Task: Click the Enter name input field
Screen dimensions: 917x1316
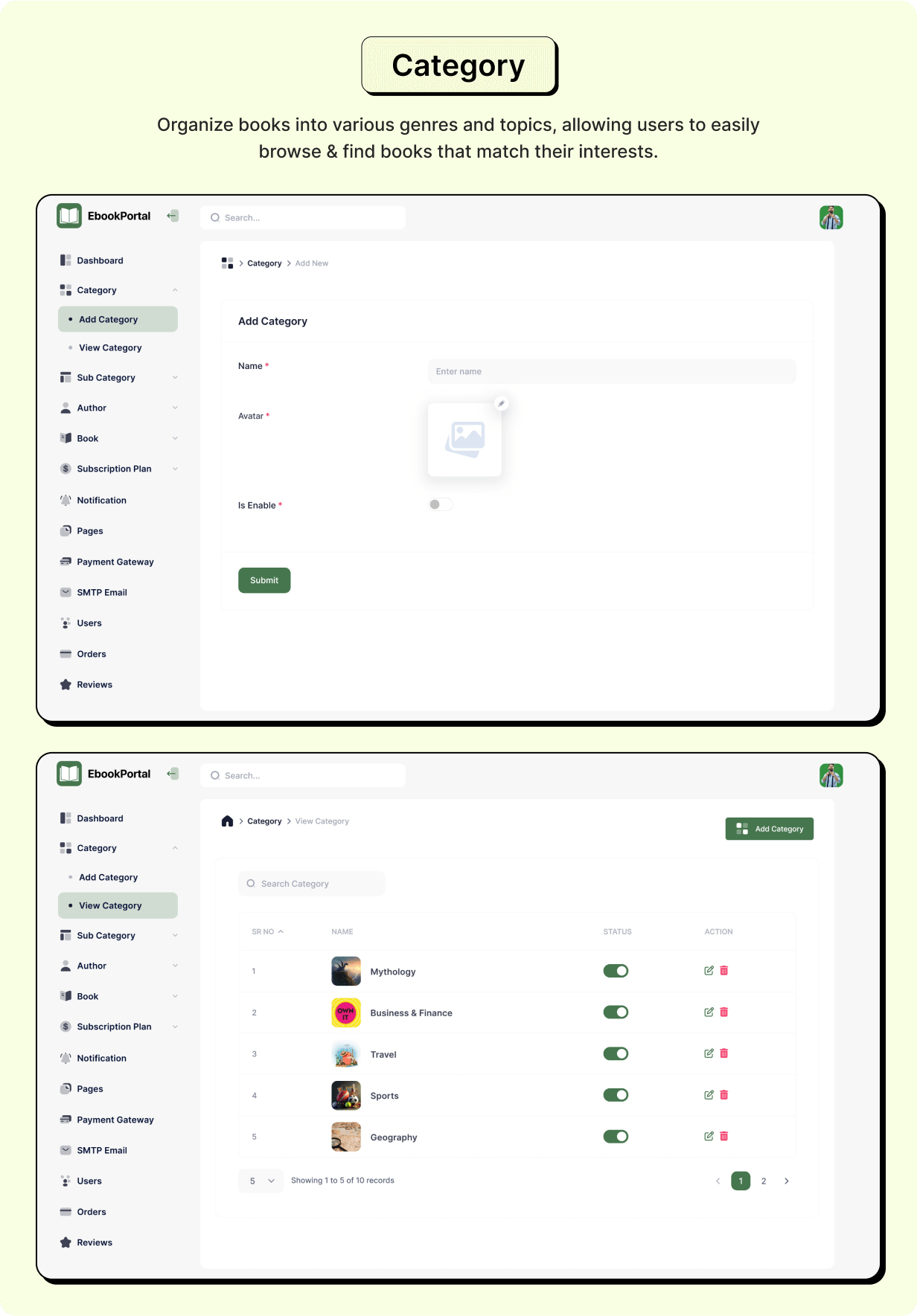Action: [611, 371]
